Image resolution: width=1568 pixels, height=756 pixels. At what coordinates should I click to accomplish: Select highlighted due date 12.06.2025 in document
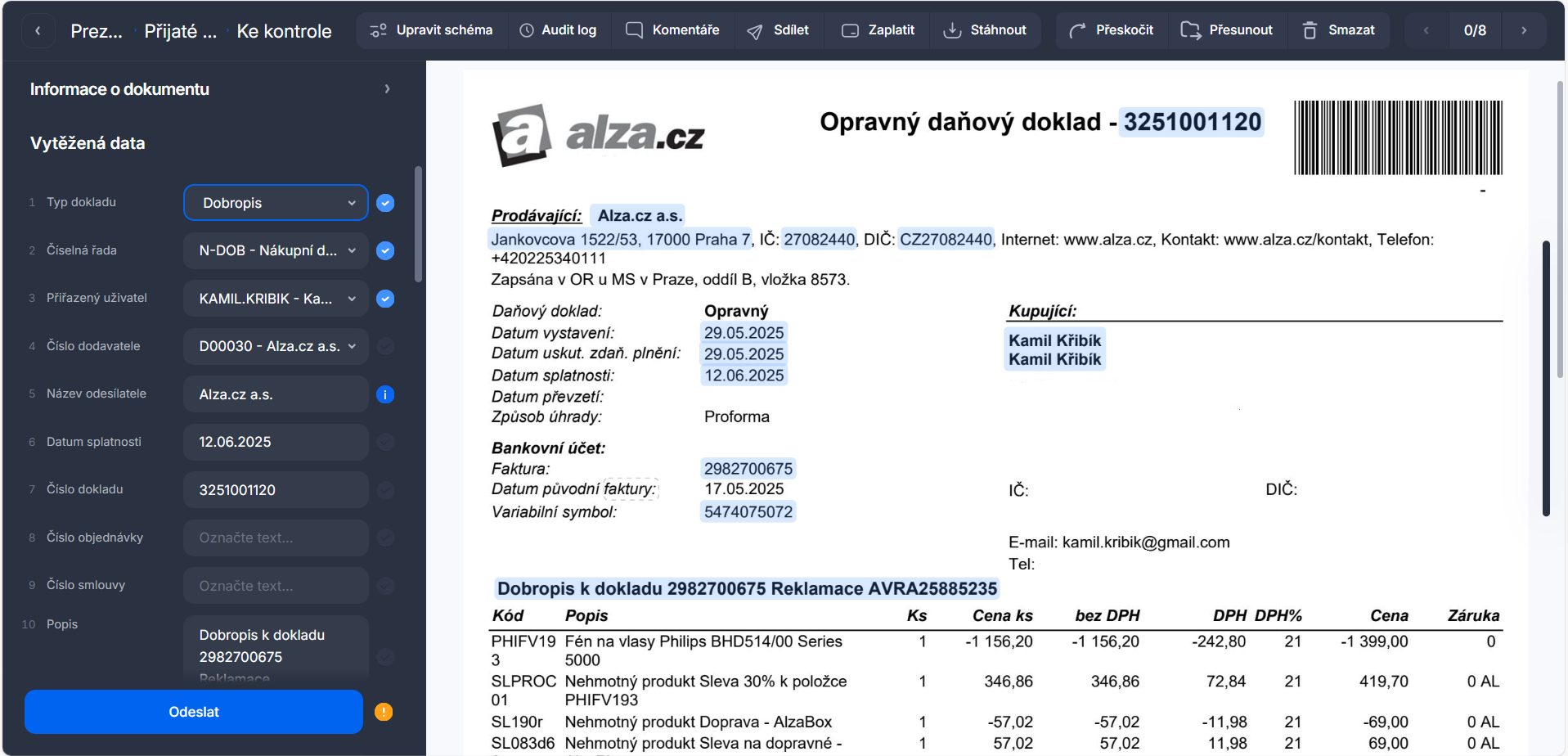pos(744,376)
